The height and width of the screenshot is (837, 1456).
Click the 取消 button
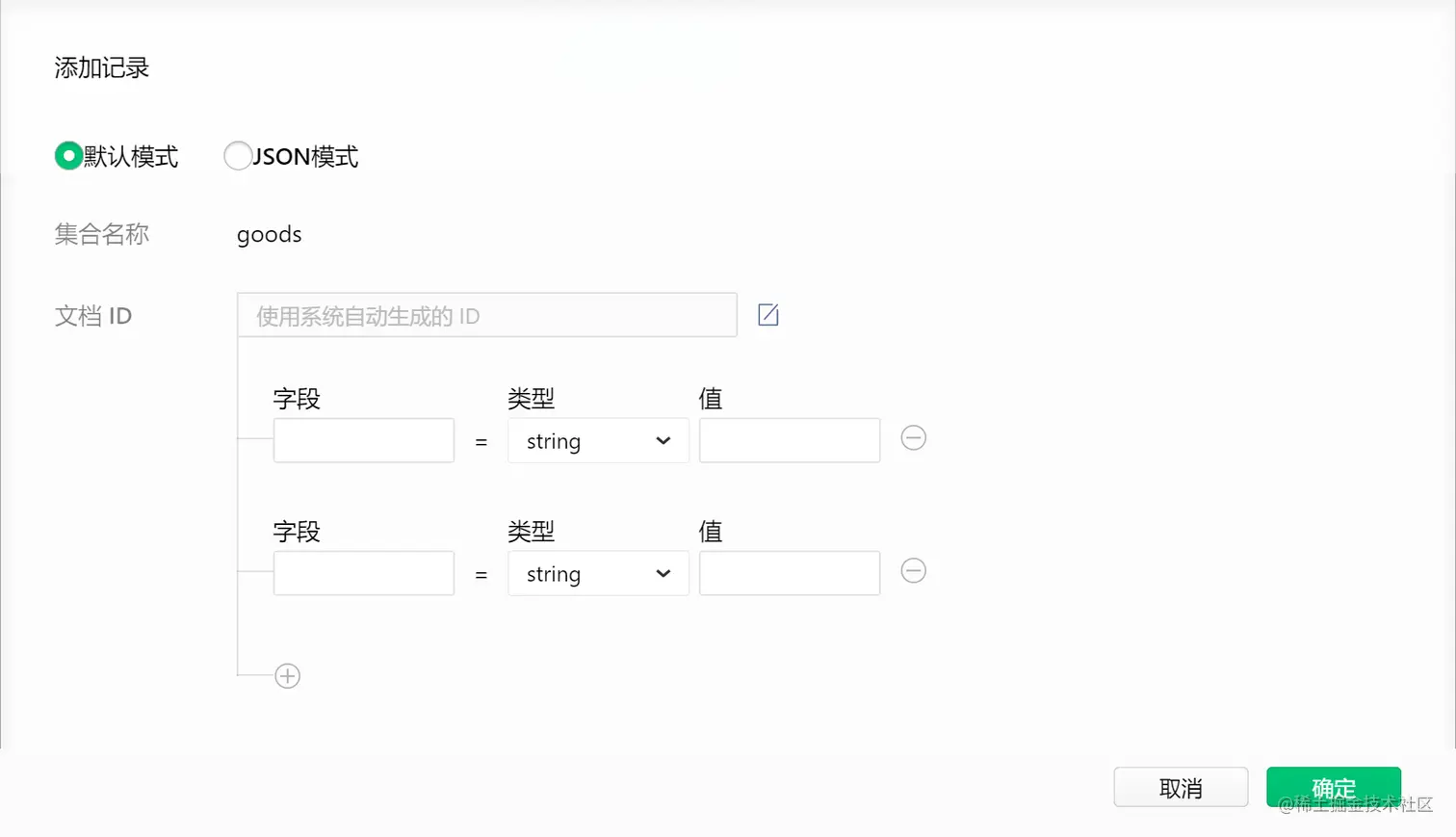[1181, 788]
